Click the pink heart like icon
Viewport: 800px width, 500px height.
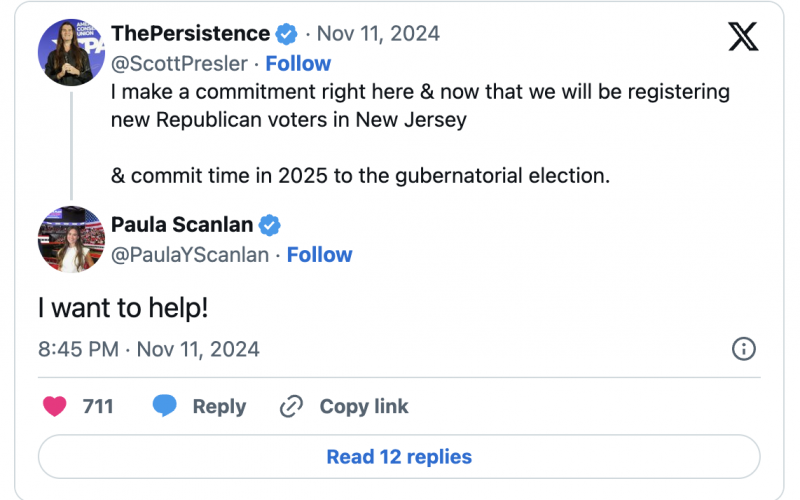[x=55, y=407]
